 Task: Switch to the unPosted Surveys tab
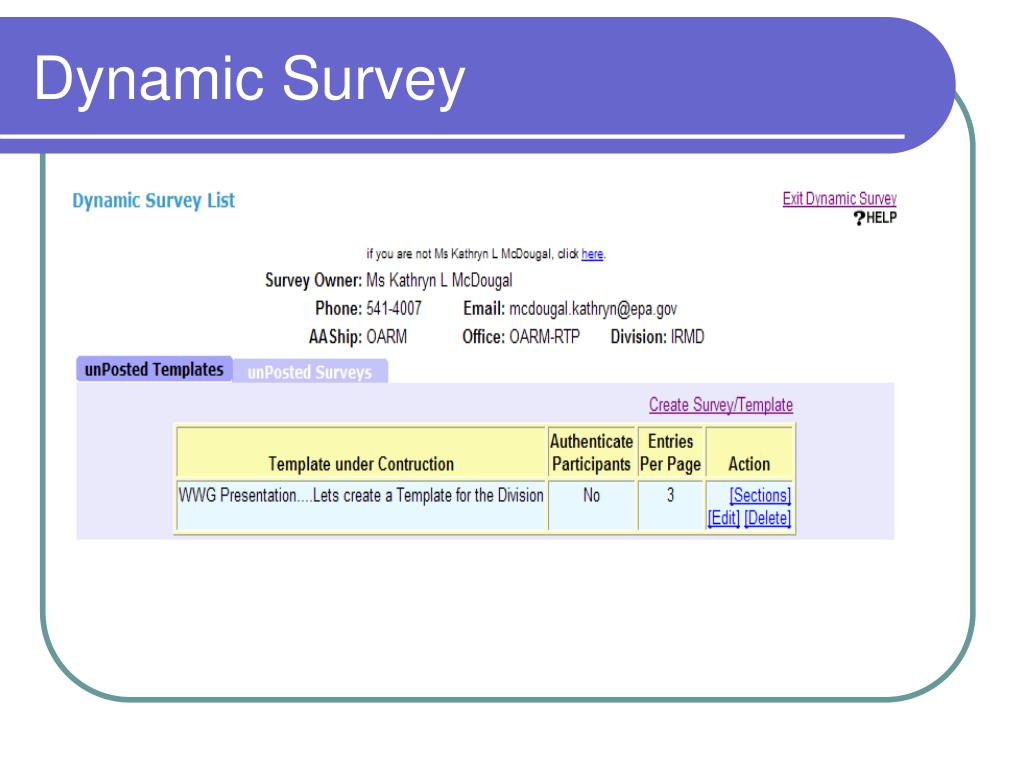click(310, 372)
